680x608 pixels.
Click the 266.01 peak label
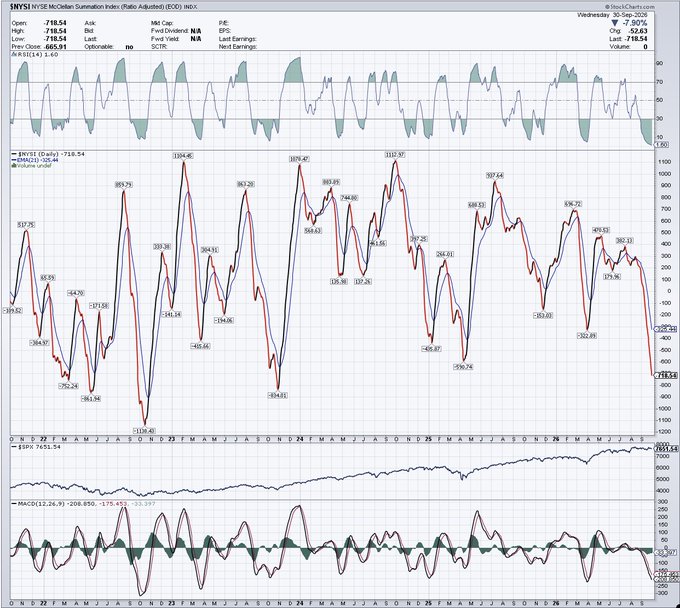[445, 254]
